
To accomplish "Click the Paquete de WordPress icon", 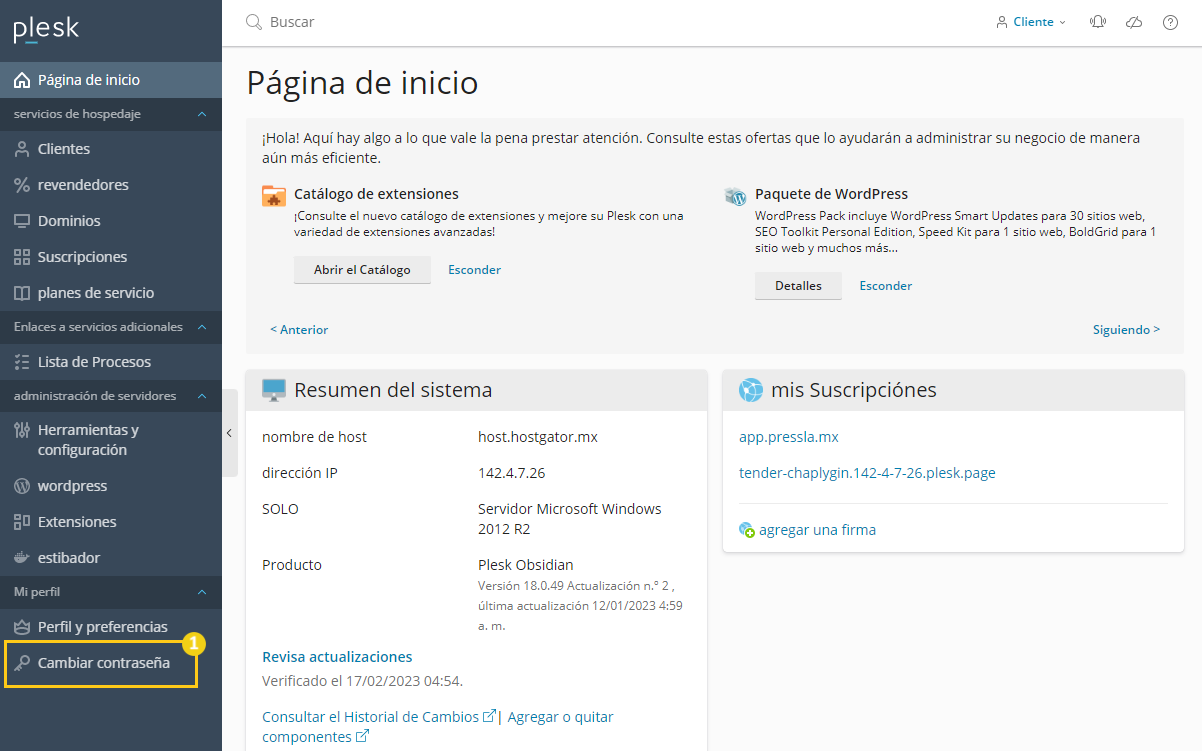I will 736,196.
